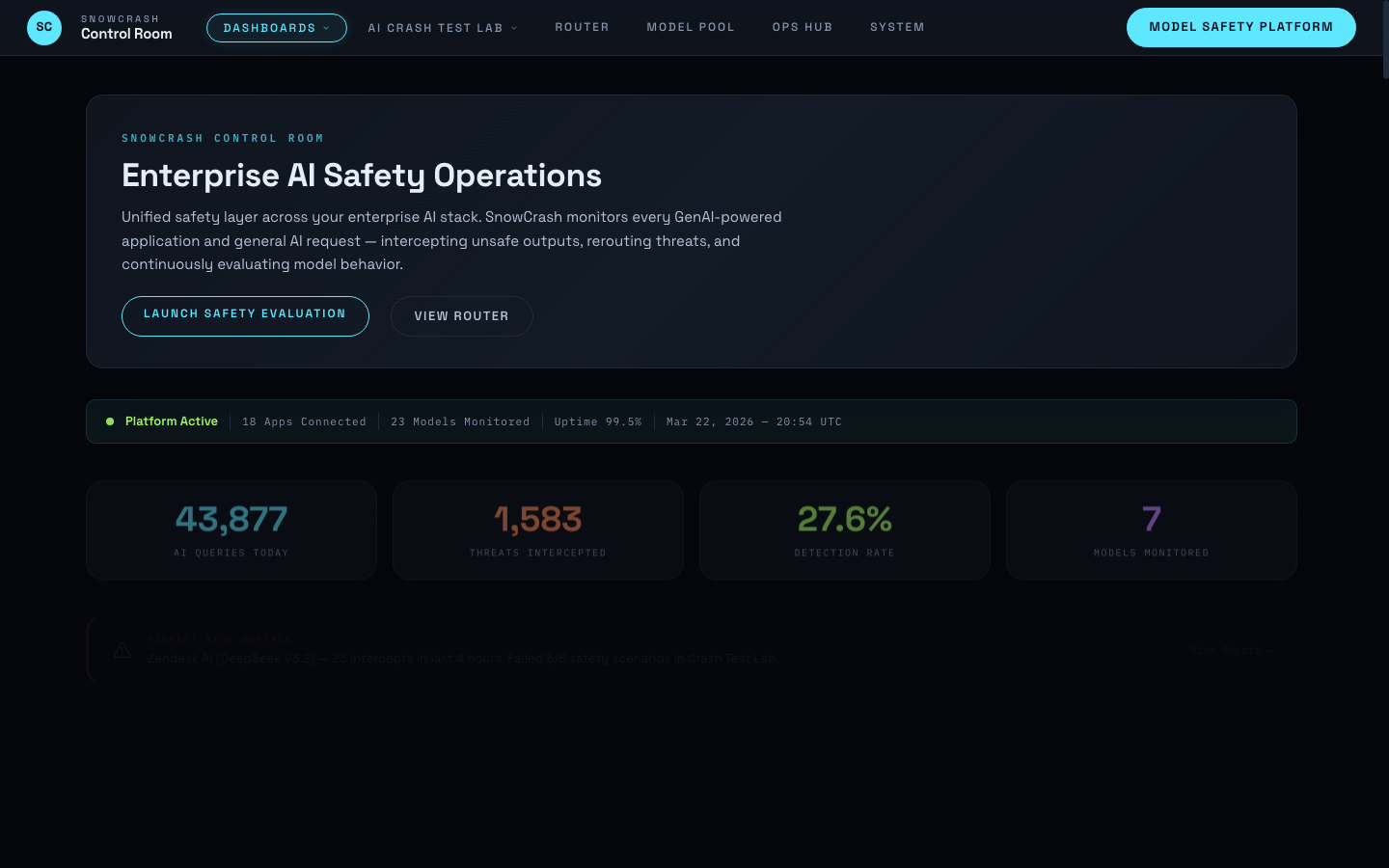Expand the Dashboards dropdown
Image resolution: width=1389 pixels, height=868 pixels.
(276, 27)
